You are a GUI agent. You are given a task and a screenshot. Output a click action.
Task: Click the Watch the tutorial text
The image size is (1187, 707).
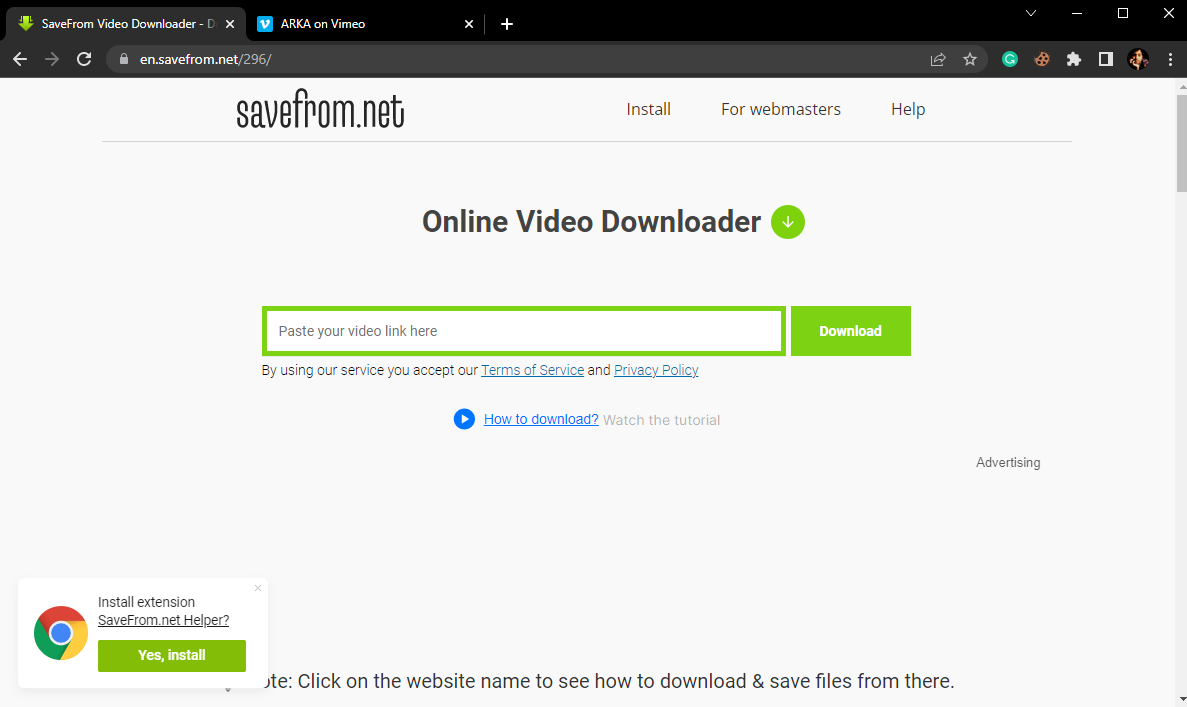pyautogui.click(x=662, y=420)
